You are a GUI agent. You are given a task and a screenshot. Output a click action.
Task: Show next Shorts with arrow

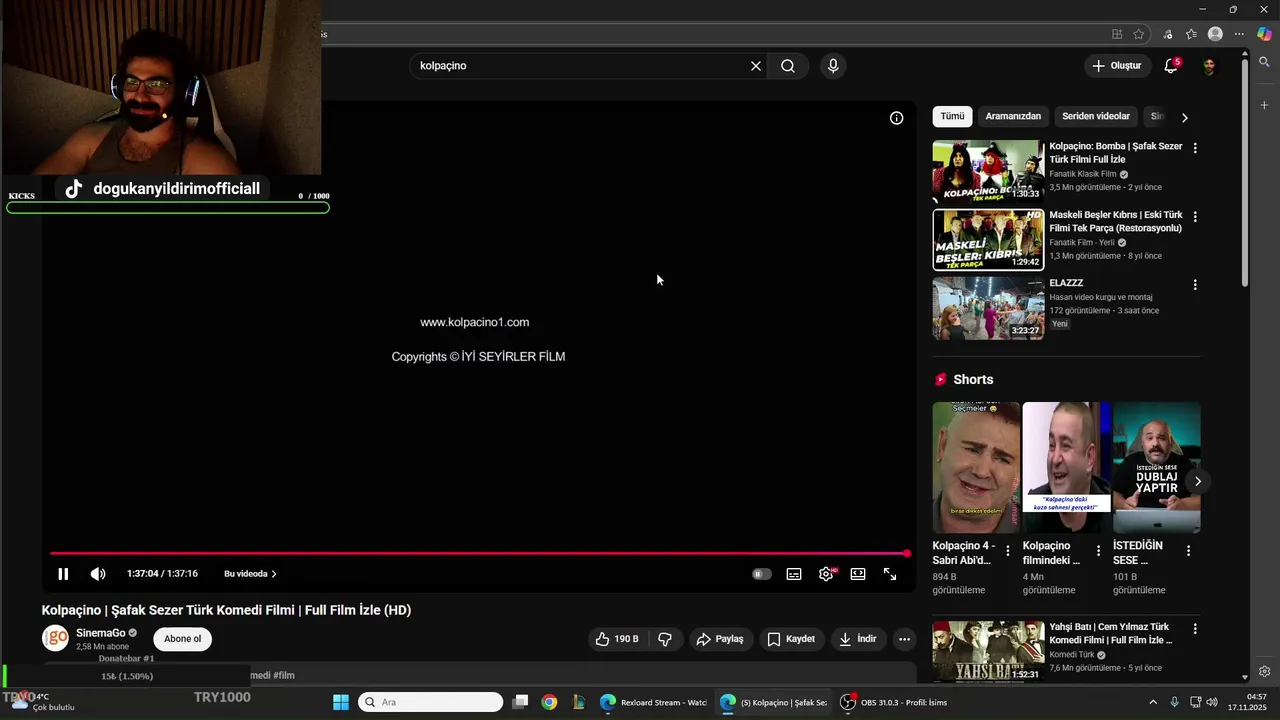coord(1198,481)
